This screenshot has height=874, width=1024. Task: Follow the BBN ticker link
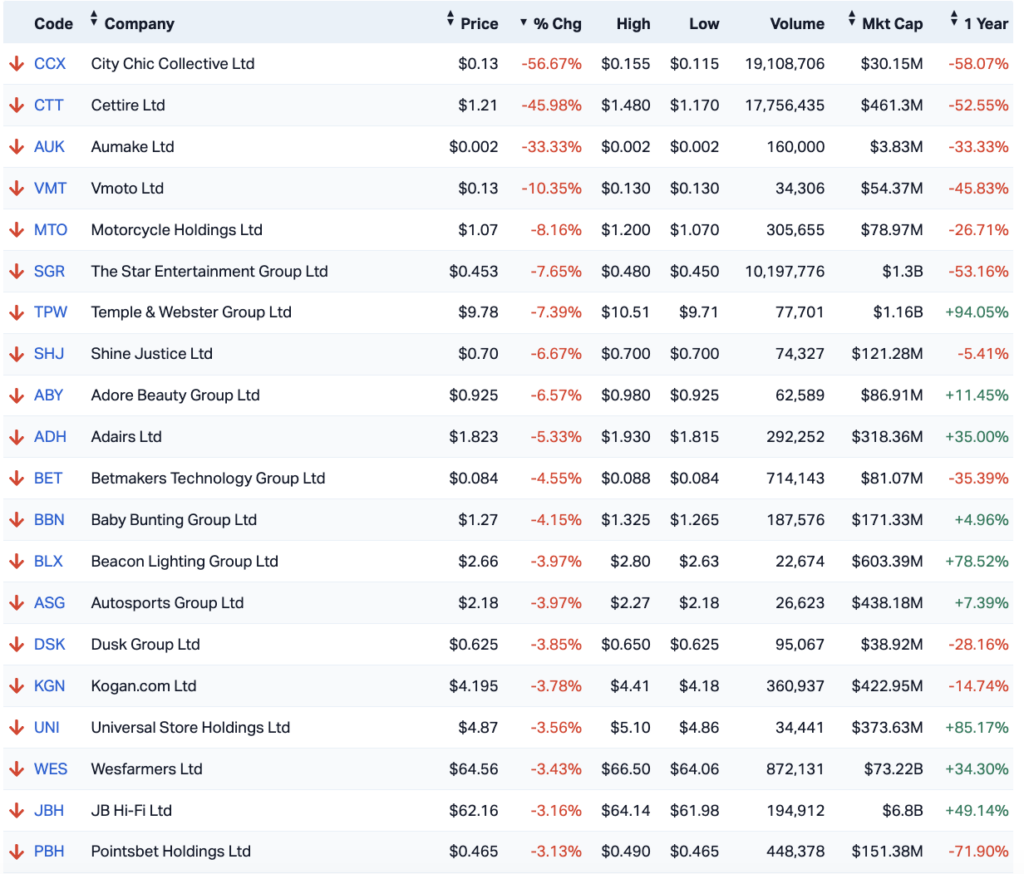tap(49, 520)
